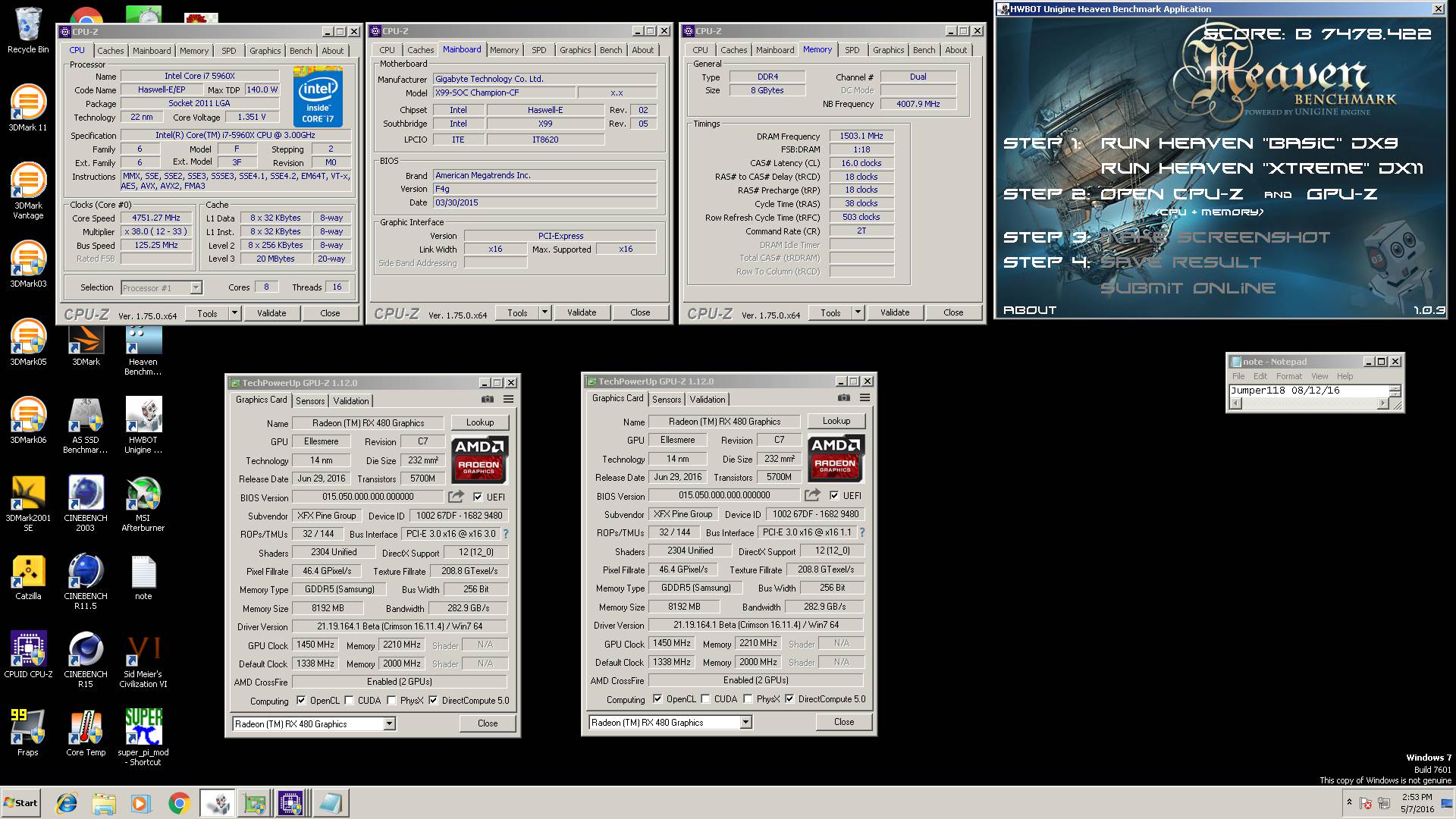Switch to Sensors tab in left GPU-Z
This screenshot has height=819, width=1456.
point(310,401)
